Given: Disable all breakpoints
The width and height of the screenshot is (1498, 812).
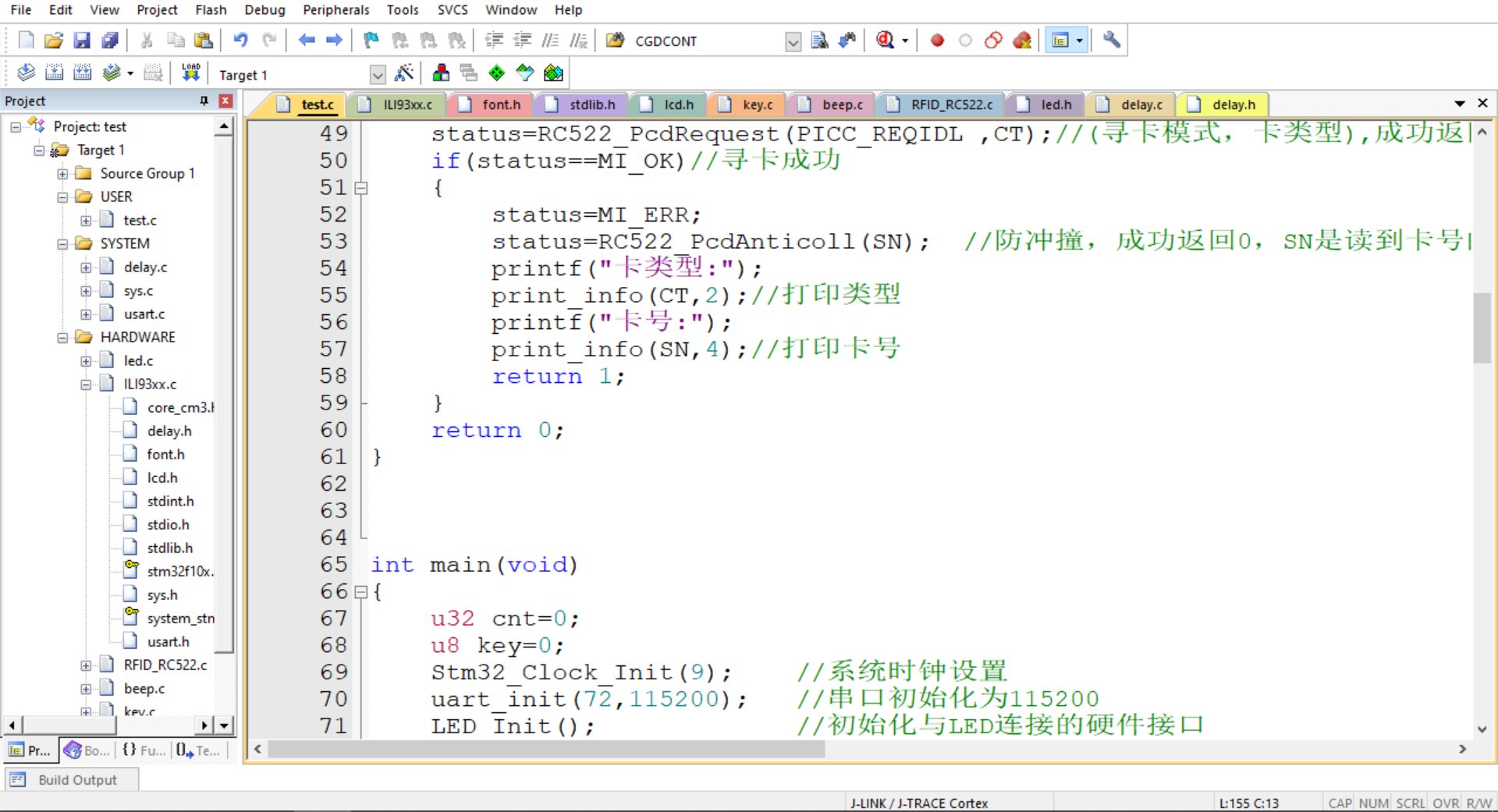Looking at the screenshot, I should coord(993,40).
